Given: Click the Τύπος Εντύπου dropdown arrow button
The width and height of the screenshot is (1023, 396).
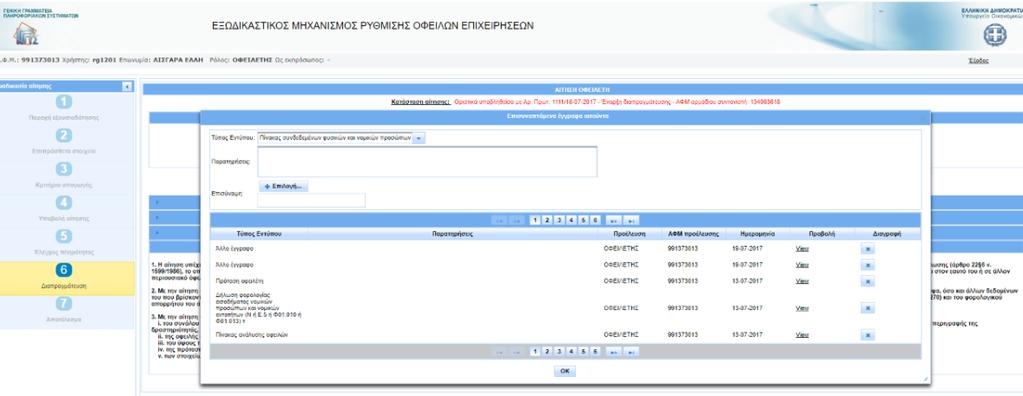Looking at the screenshot, I should coord(420,138).
